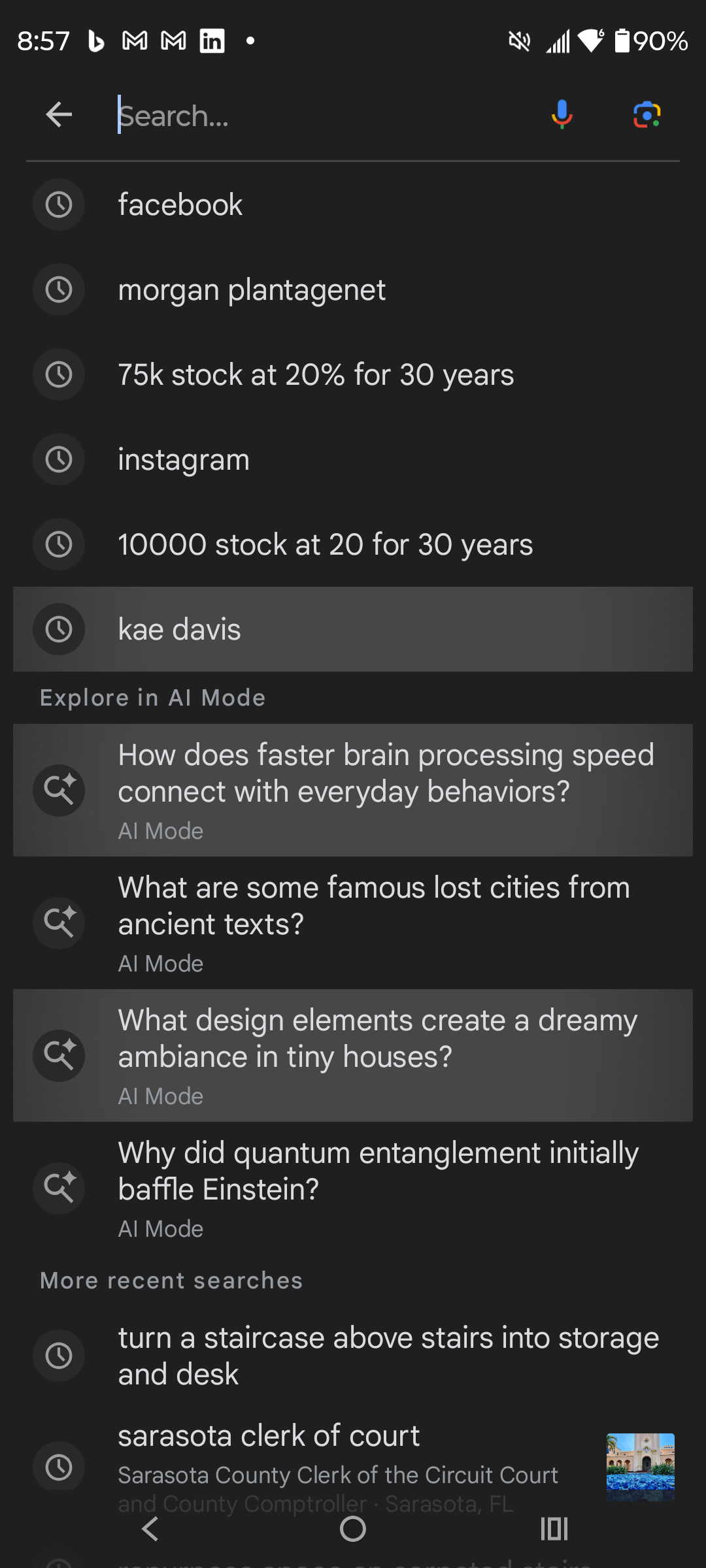
Task: Ask AI Mode about dreamy tiny houses
Action: point(378,1039)
